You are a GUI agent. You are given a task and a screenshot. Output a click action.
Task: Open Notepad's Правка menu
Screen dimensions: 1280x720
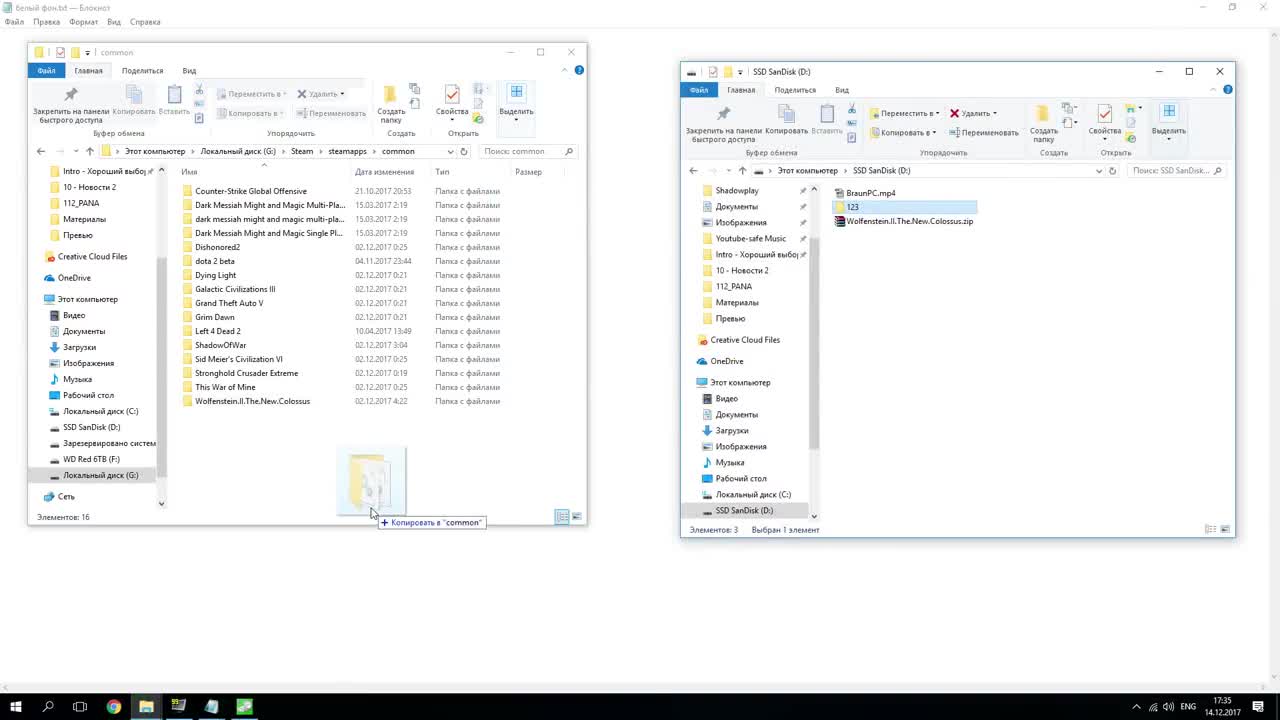point(46,21)
